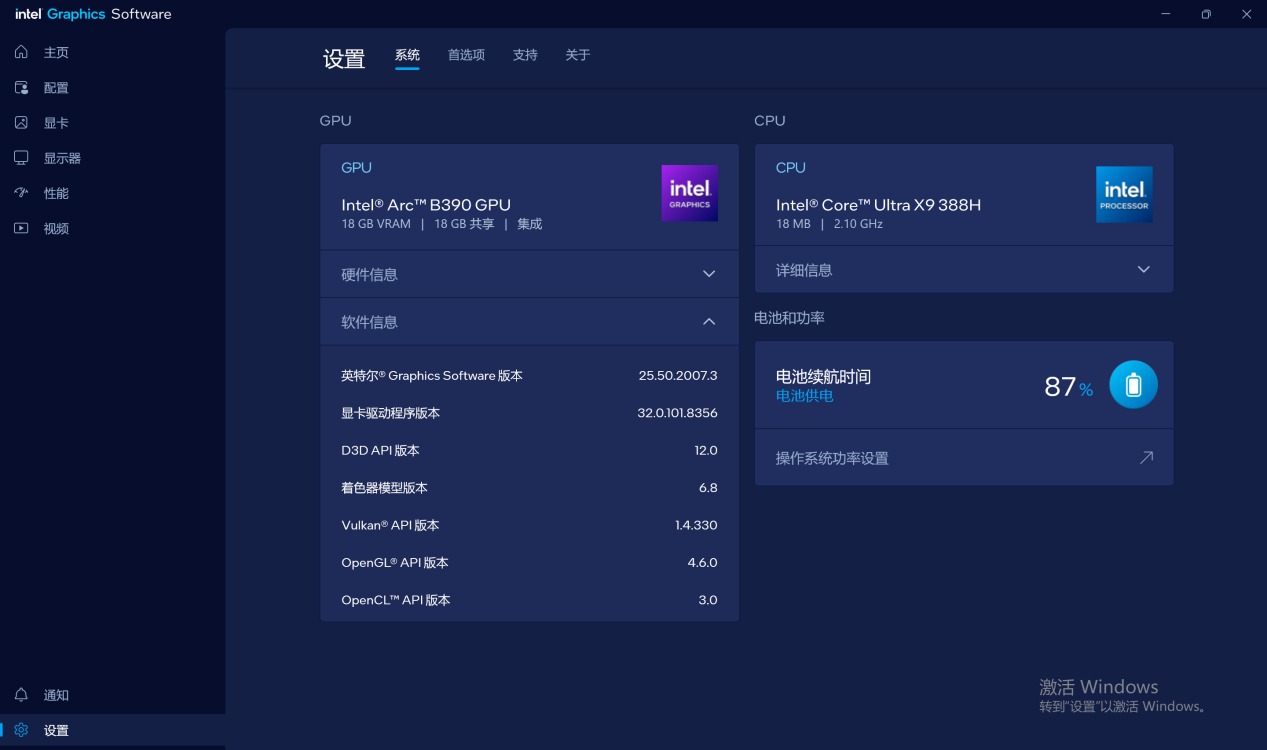1267x750 pixels.
Task: Click the Intel Graphics purple logo
Action: (x=689, y=193)
